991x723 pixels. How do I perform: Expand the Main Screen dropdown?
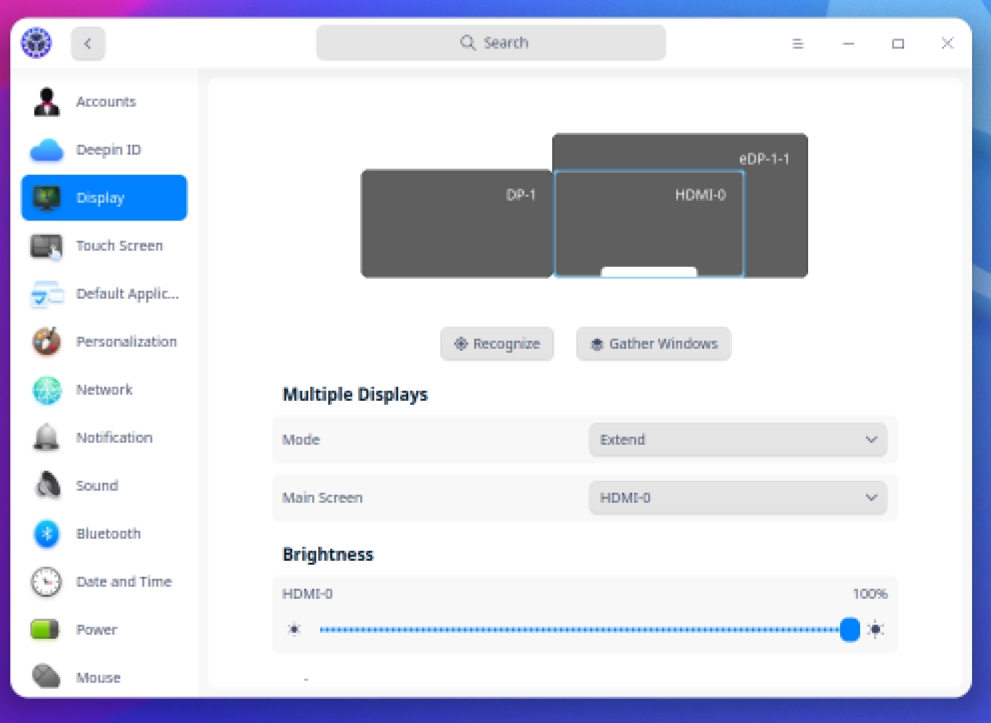pyautogui.click(x=738, y=498)
